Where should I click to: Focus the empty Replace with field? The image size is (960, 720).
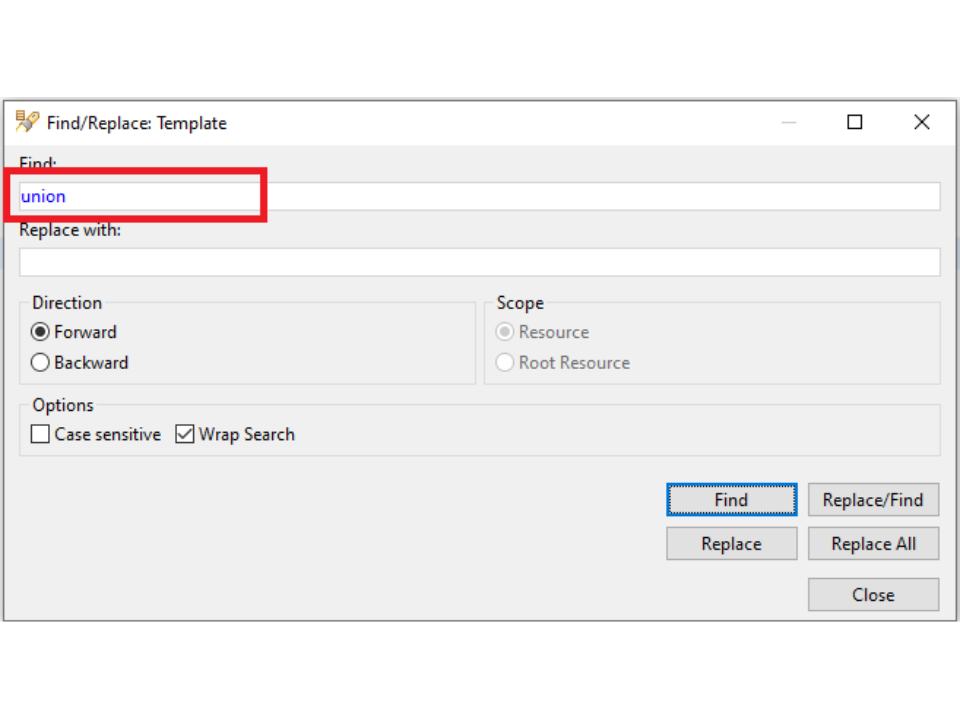[x=480, y=262]
